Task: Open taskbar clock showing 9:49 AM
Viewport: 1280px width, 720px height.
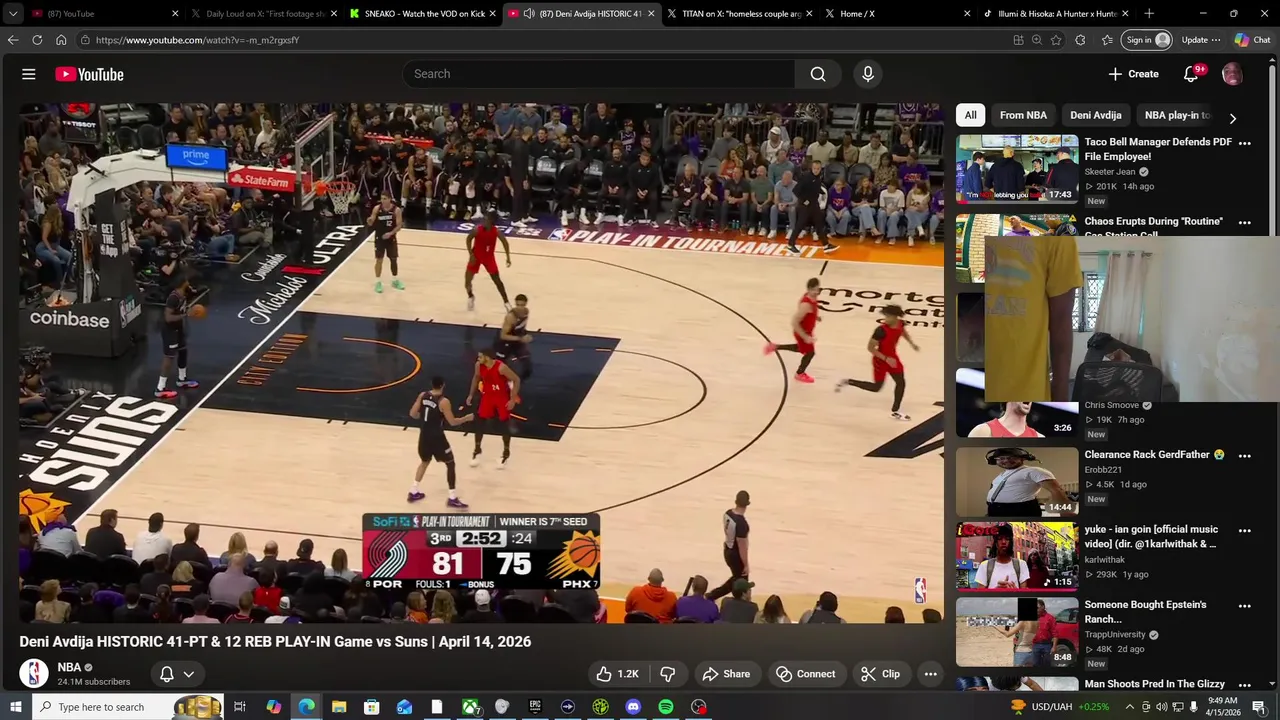Action: click(x=1223, y=707)
